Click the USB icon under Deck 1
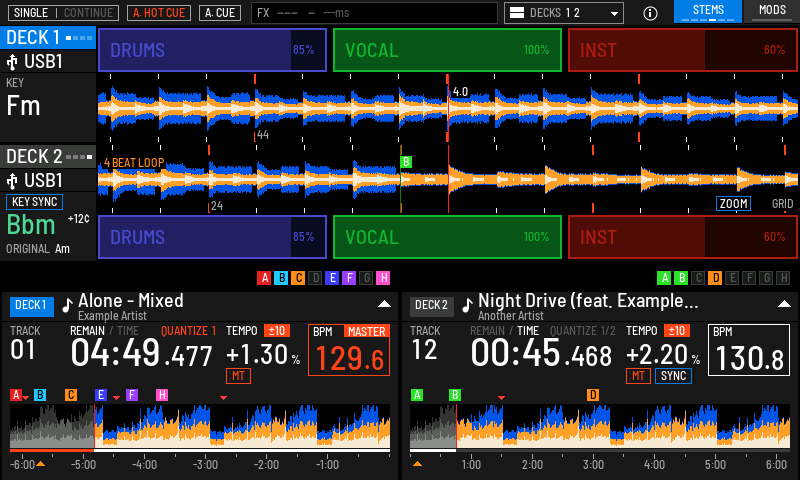800x480 pixels. point(12,62)
